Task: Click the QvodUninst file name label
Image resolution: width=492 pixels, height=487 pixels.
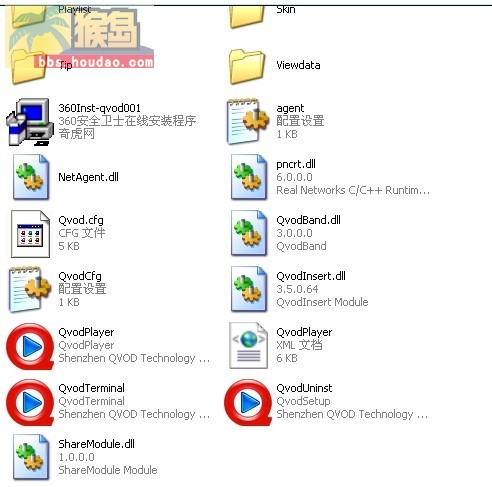Action: click(304, 388)
